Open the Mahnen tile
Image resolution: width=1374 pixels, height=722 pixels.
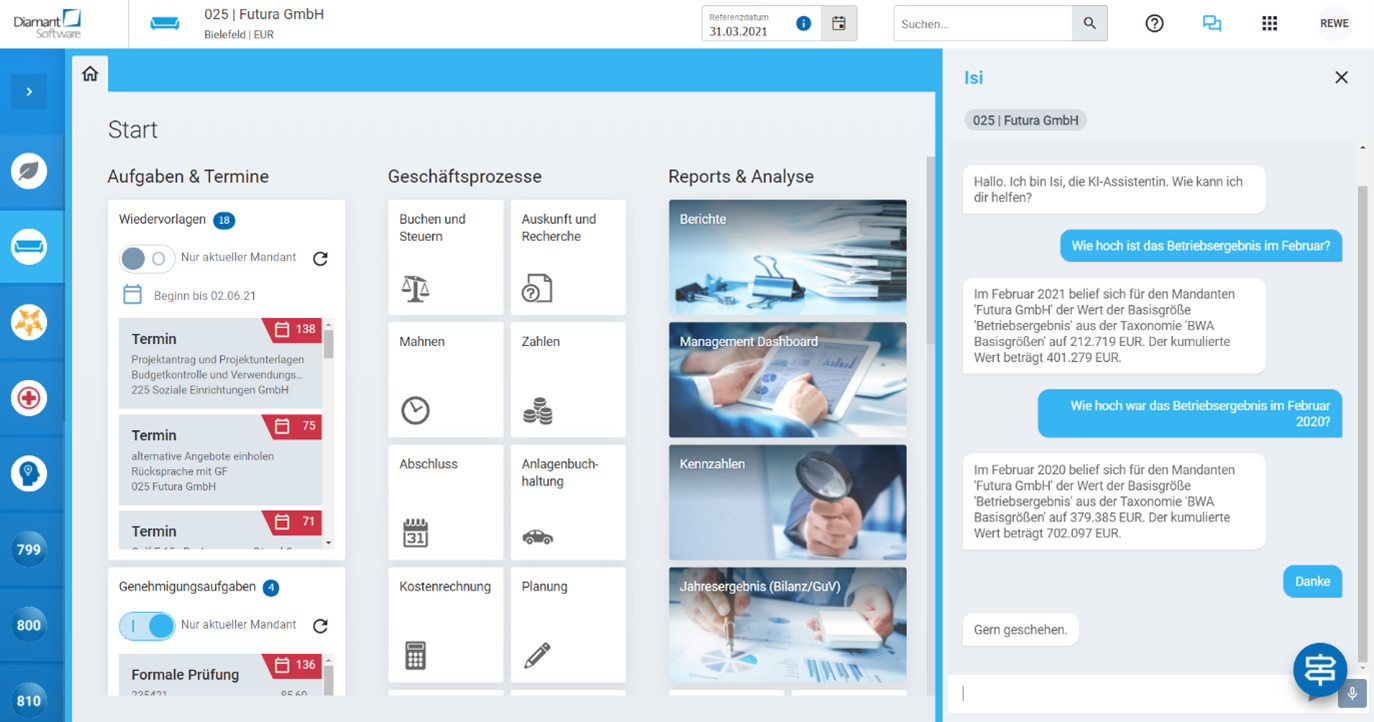(446, 380)
